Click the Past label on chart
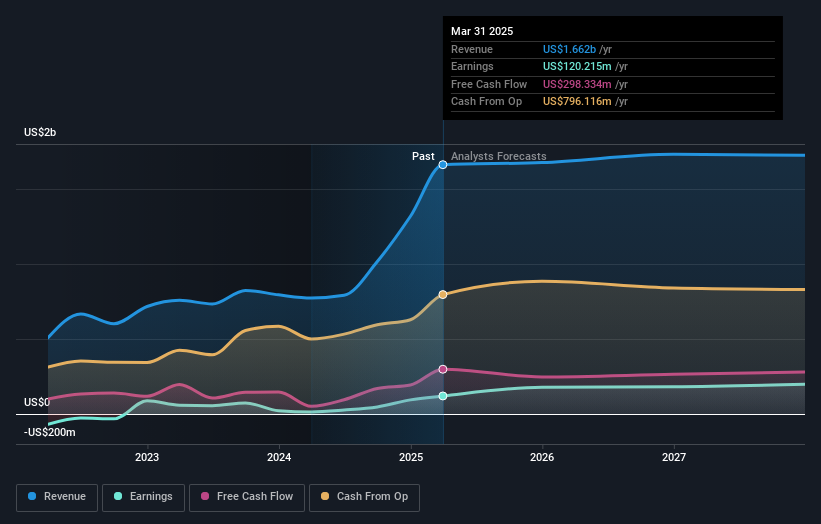Viewport: 821px width, 524px height. coord(423,157)
